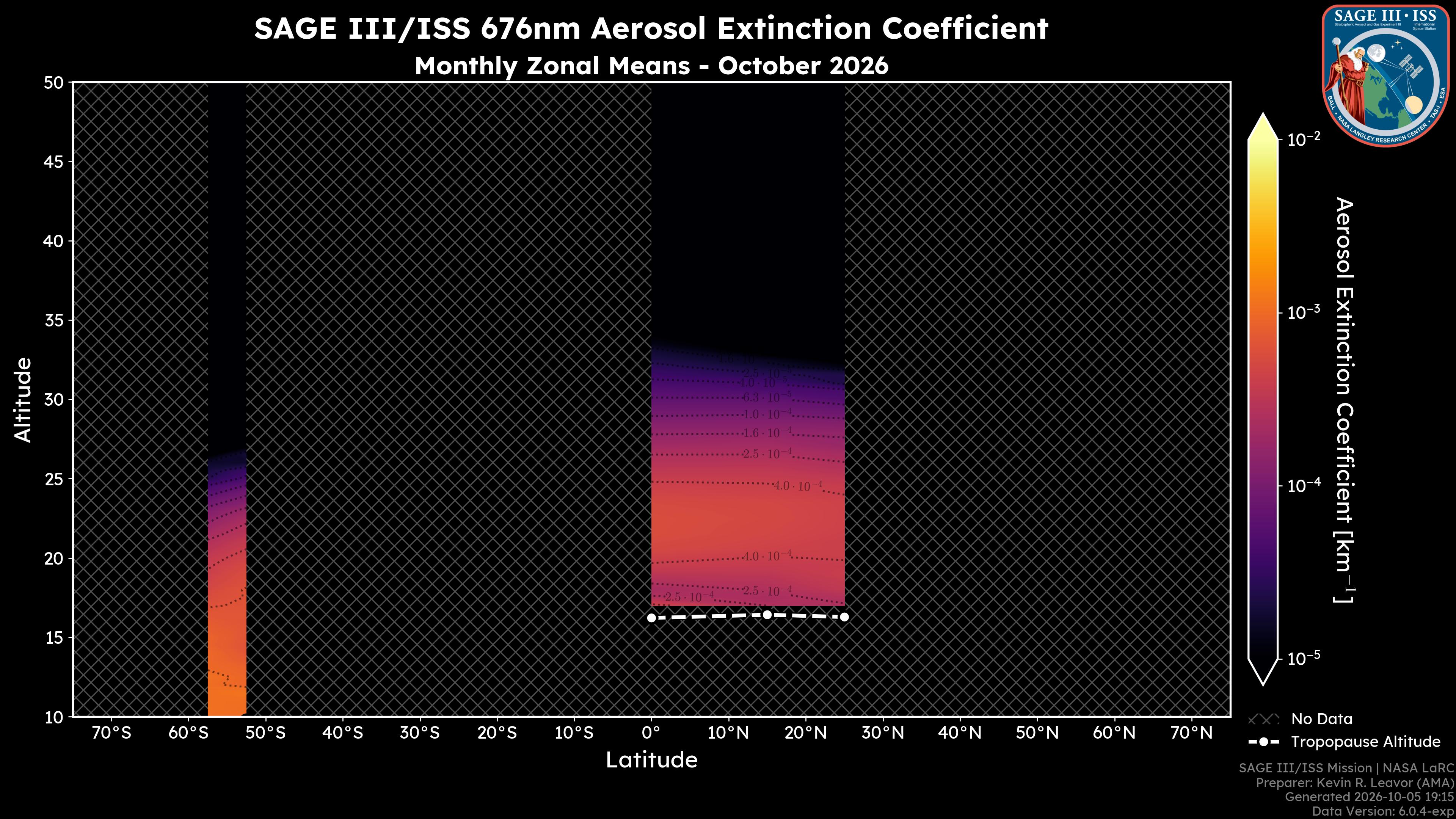Click the chart title 'SAGE III/ISS 676nm Aerosol Extinction Coefficient'
The image size is (1456, 819).
click(x=651, y=29)
